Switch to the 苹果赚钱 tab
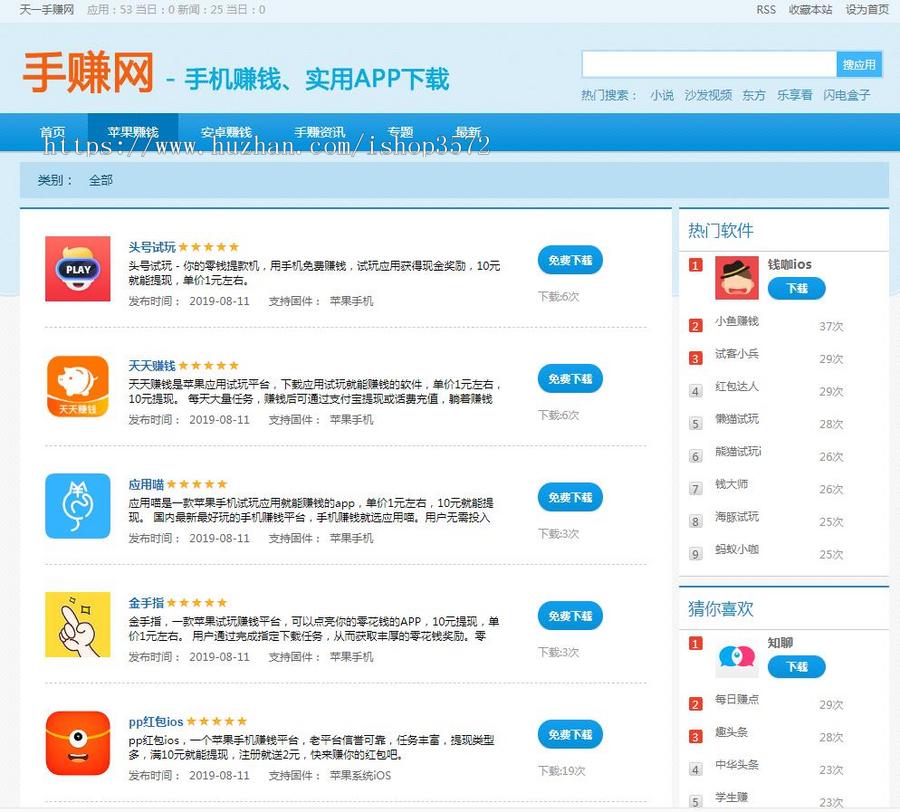This screenshot has width=900, height=812. (x=133, y=130)
